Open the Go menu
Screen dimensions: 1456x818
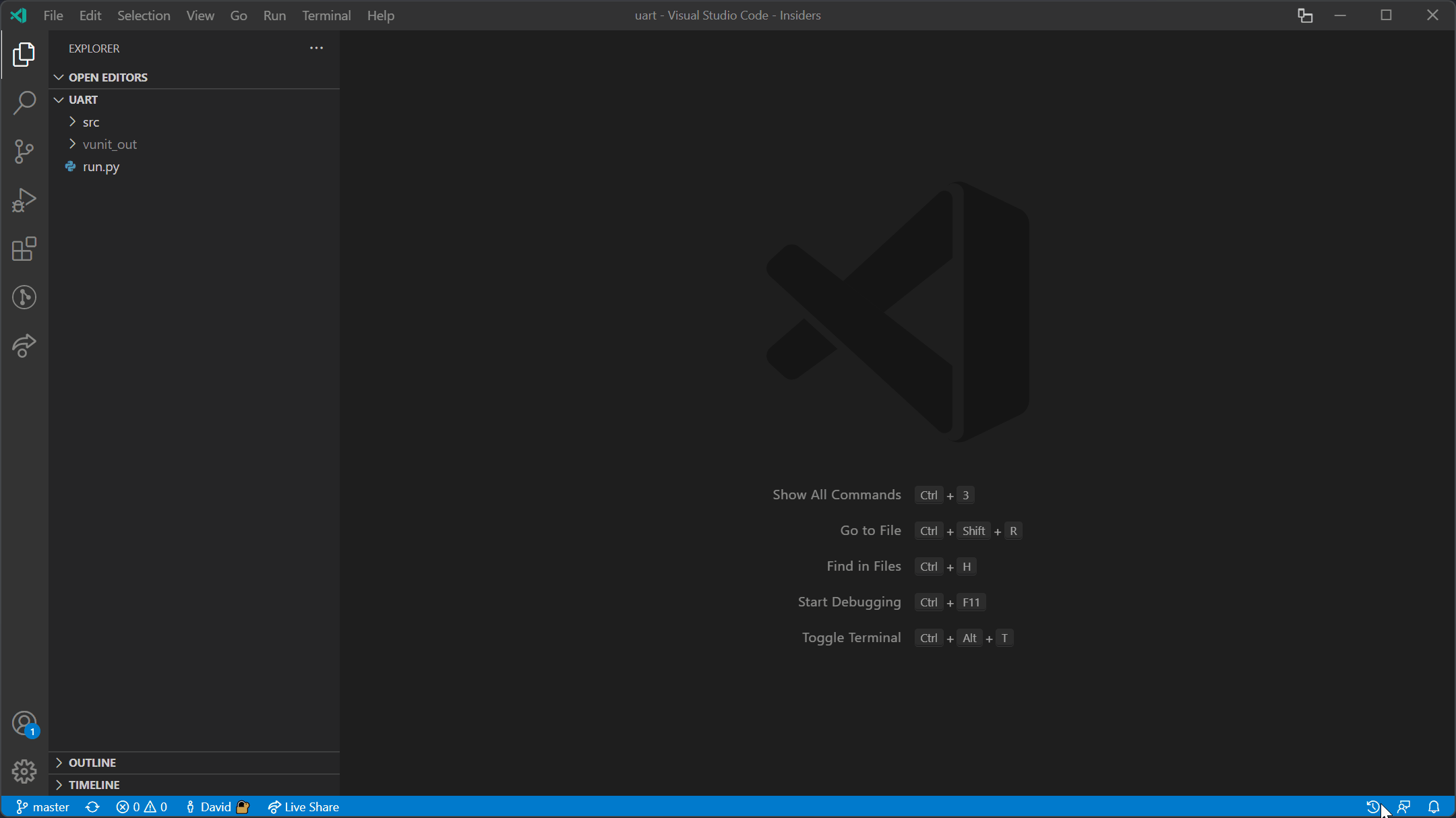239,15
